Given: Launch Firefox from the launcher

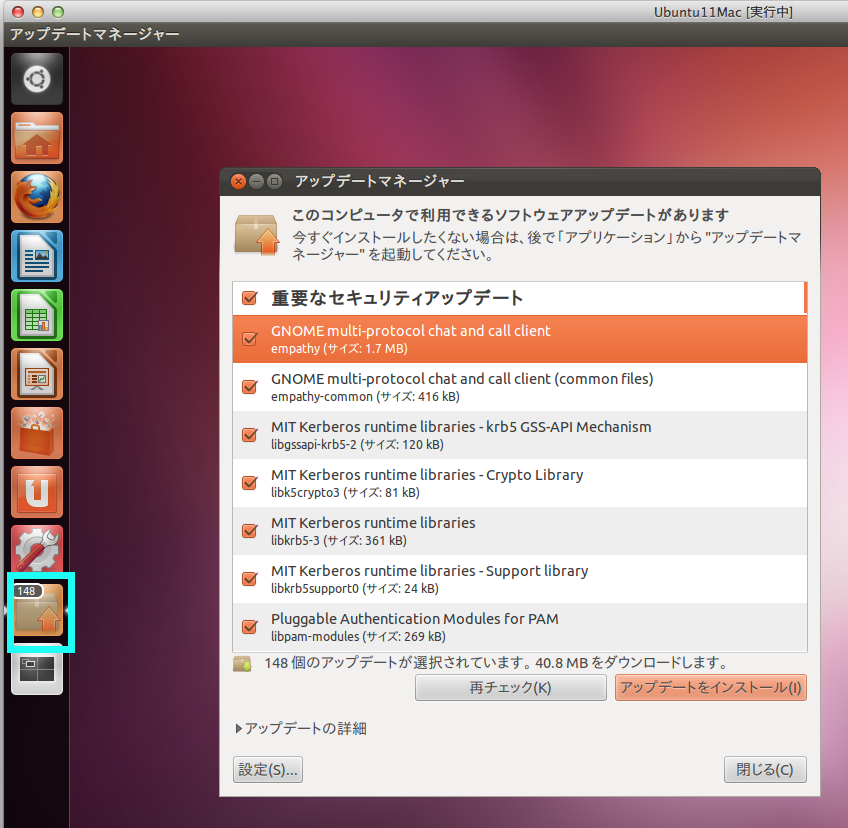Looking at the screenshot, I should tap(37, 197).
